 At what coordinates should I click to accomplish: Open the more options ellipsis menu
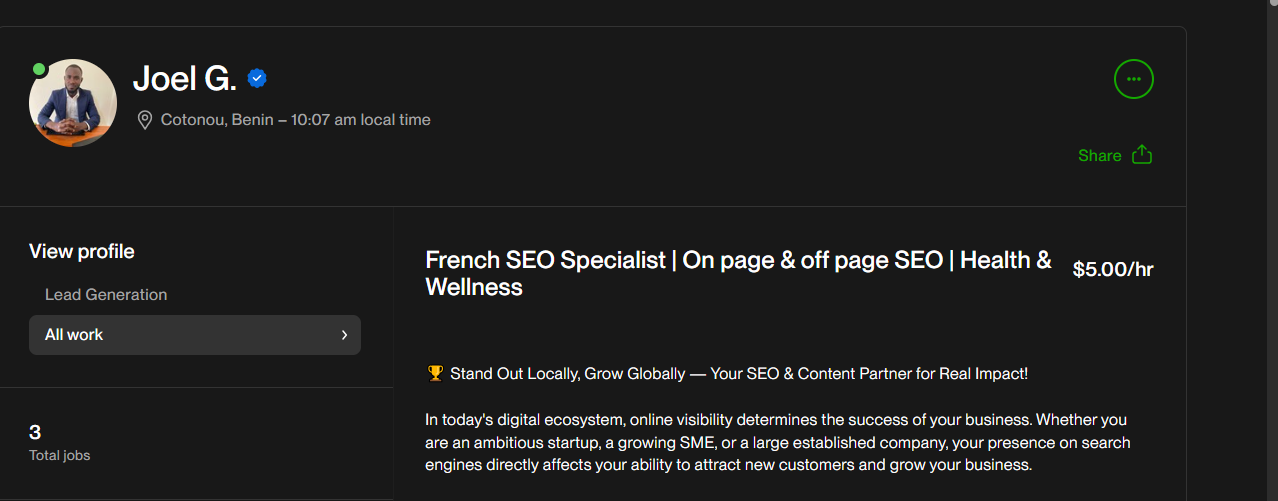(1133, 79)
